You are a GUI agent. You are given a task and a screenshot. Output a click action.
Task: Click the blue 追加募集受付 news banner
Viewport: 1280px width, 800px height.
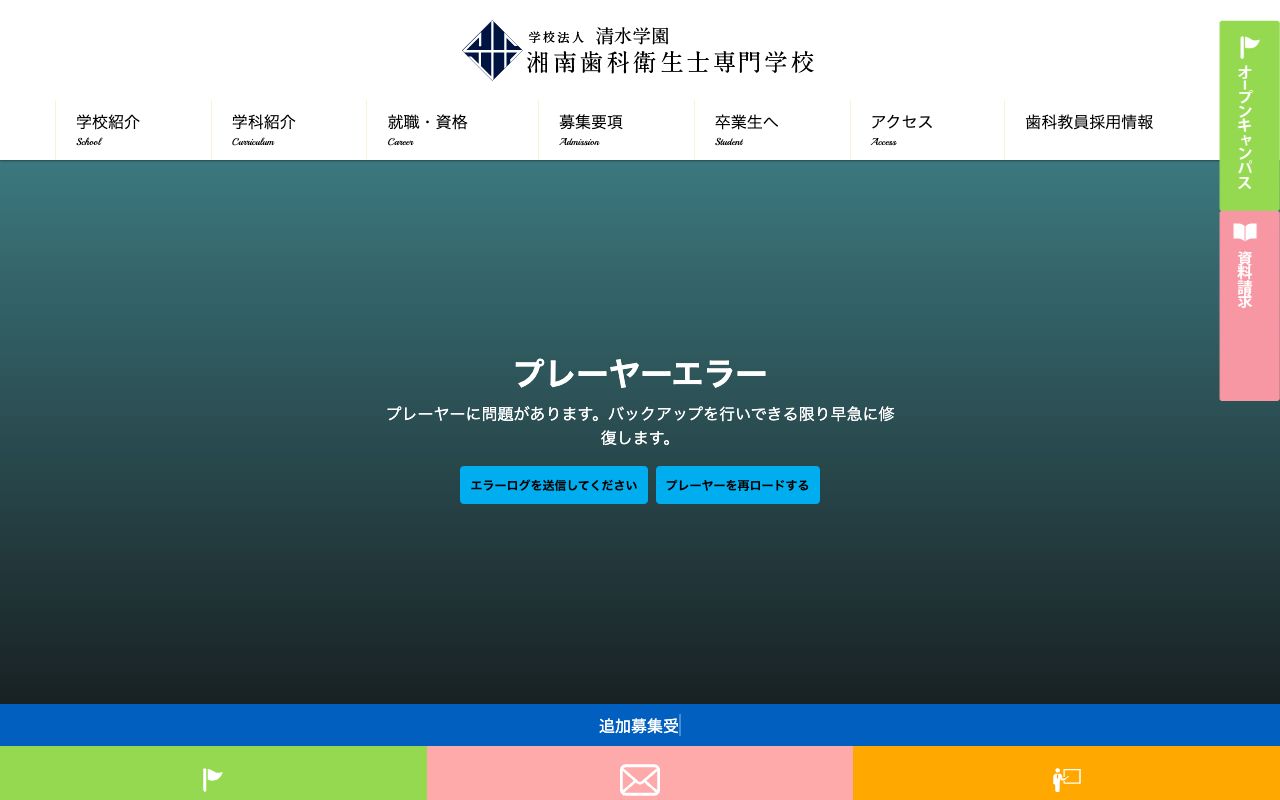[639, 725]
